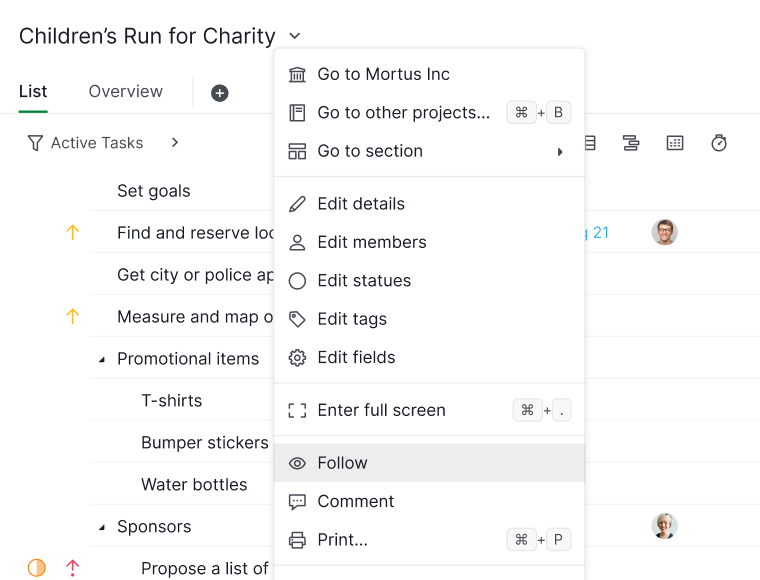The width and height of the screenshot is (760, 580).
Task: Click the section layout icon
Action: click(x=297, y=151)
